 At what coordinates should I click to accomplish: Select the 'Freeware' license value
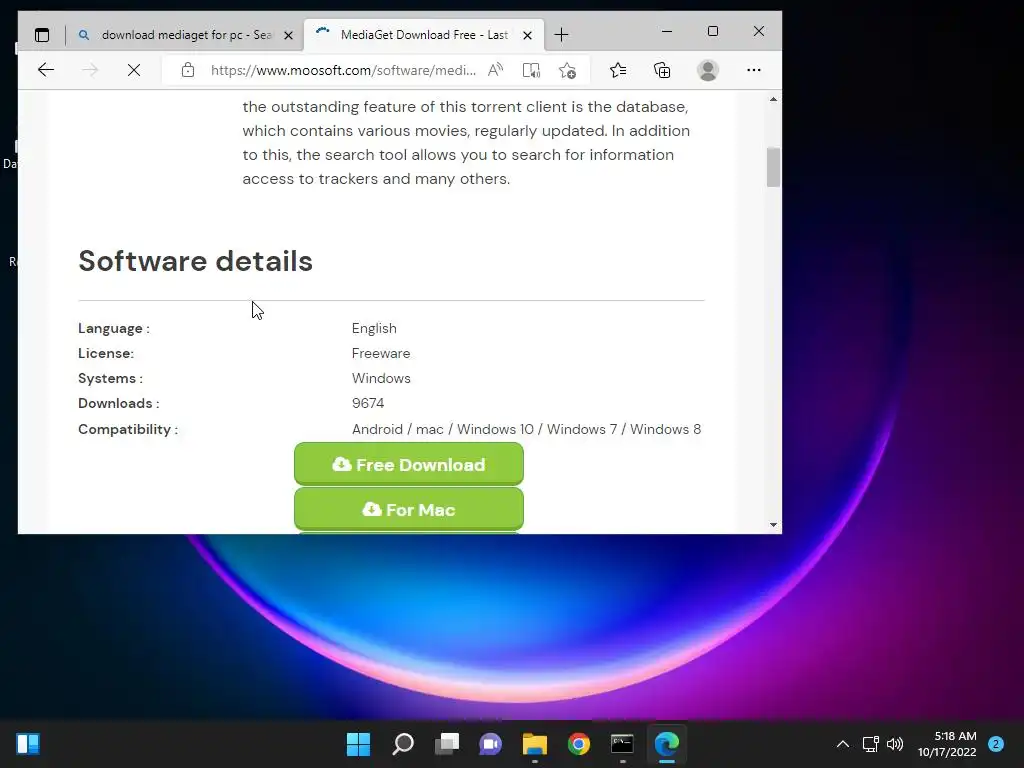tap(381, 353)
